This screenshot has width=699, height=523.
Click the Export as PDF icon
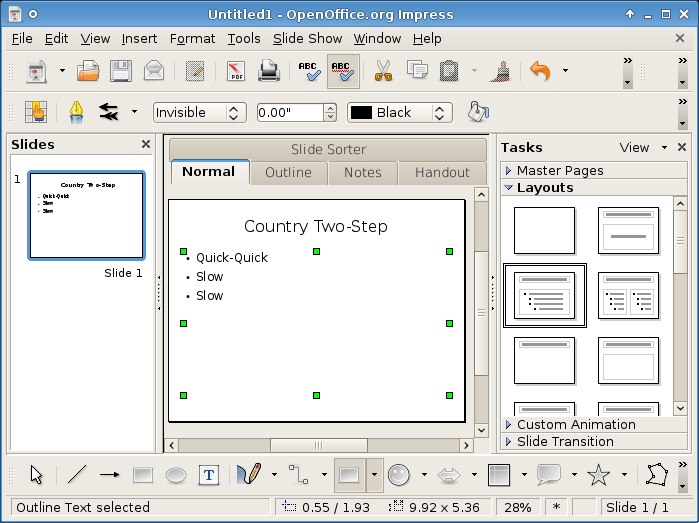coord(236,71)
